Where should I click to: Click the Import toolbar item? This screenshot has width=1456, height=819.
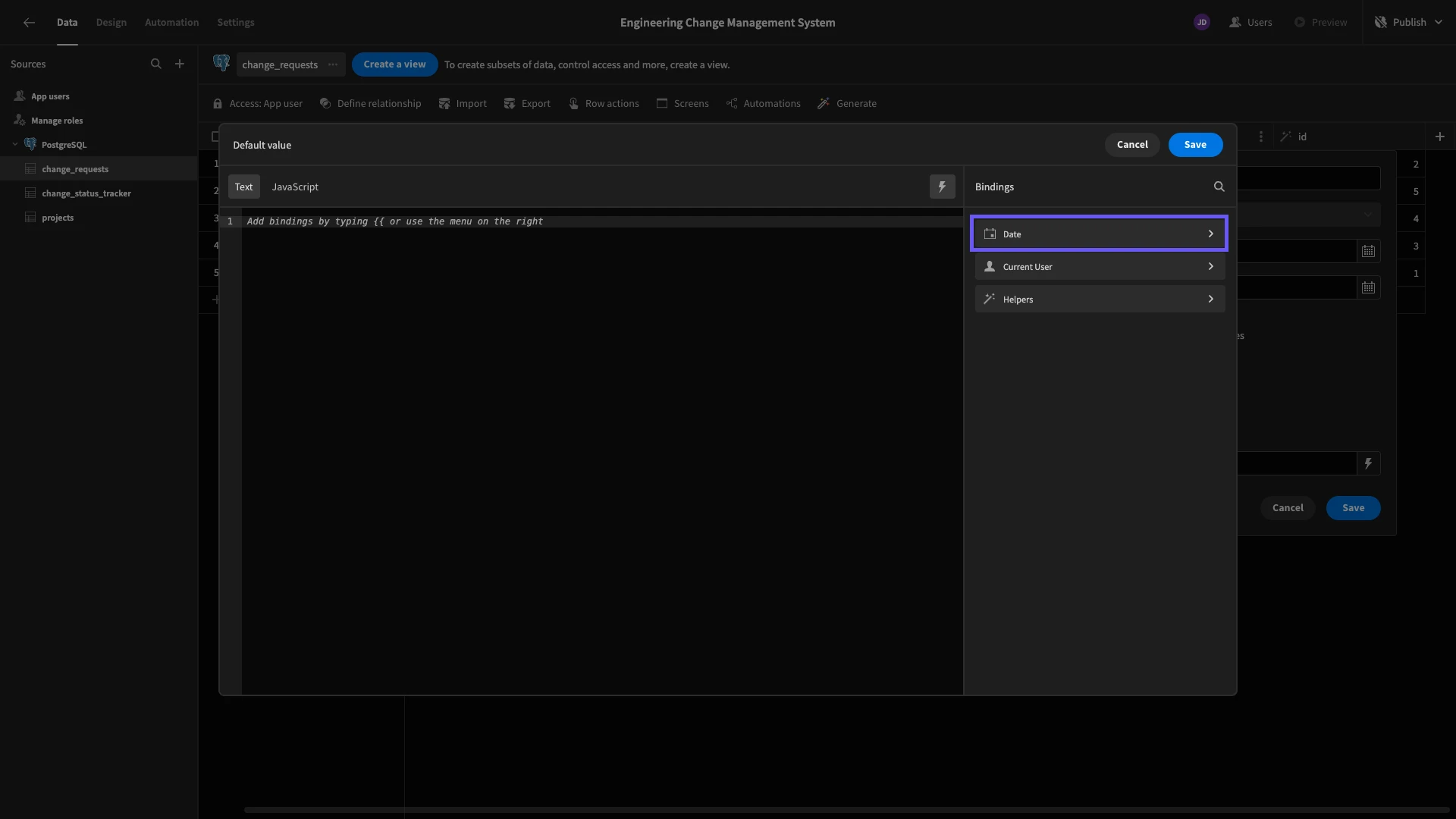tap(463, 104)
